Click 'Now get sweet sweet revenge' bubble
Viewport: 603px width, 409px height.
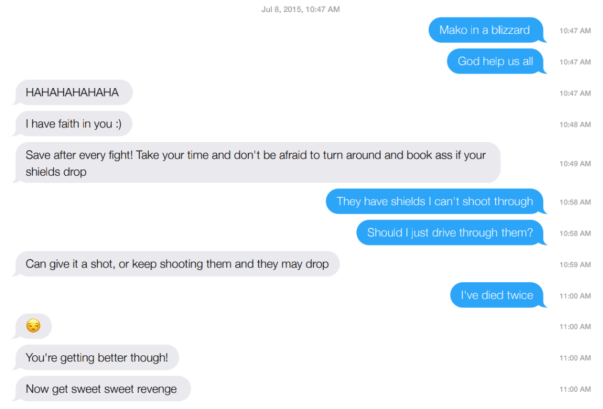[x=102, y=389]
